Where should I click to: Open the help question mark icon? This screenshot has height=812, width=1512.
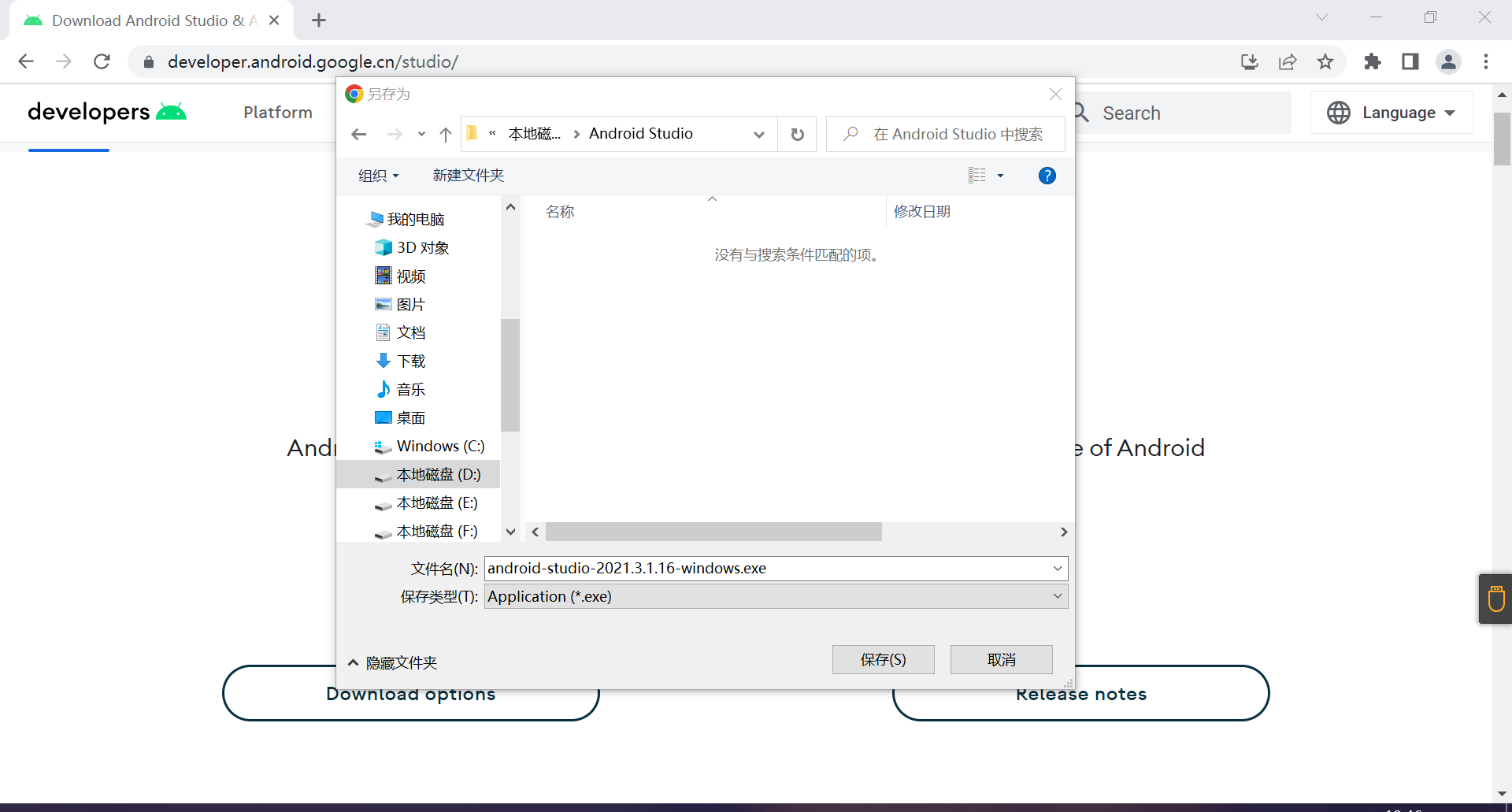click(1047, 176)
